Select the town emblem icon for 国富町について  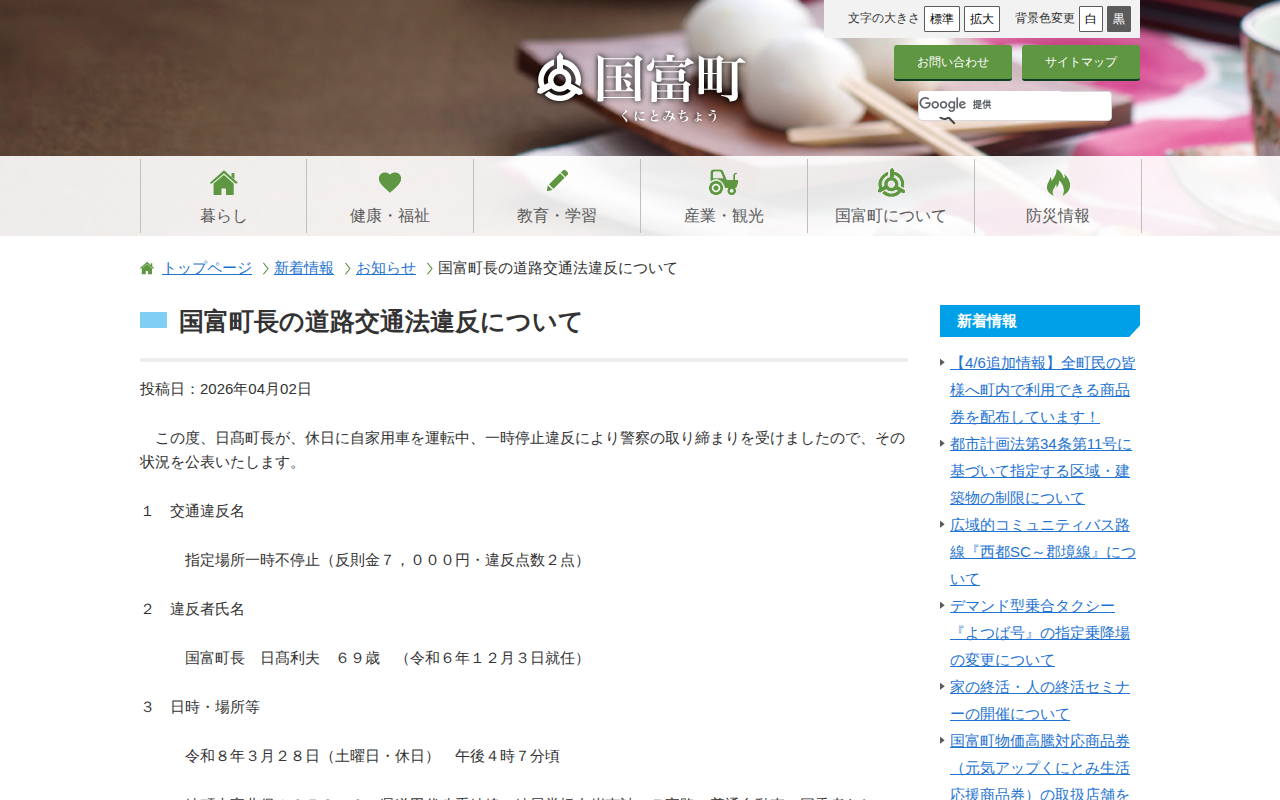(890, 180)
